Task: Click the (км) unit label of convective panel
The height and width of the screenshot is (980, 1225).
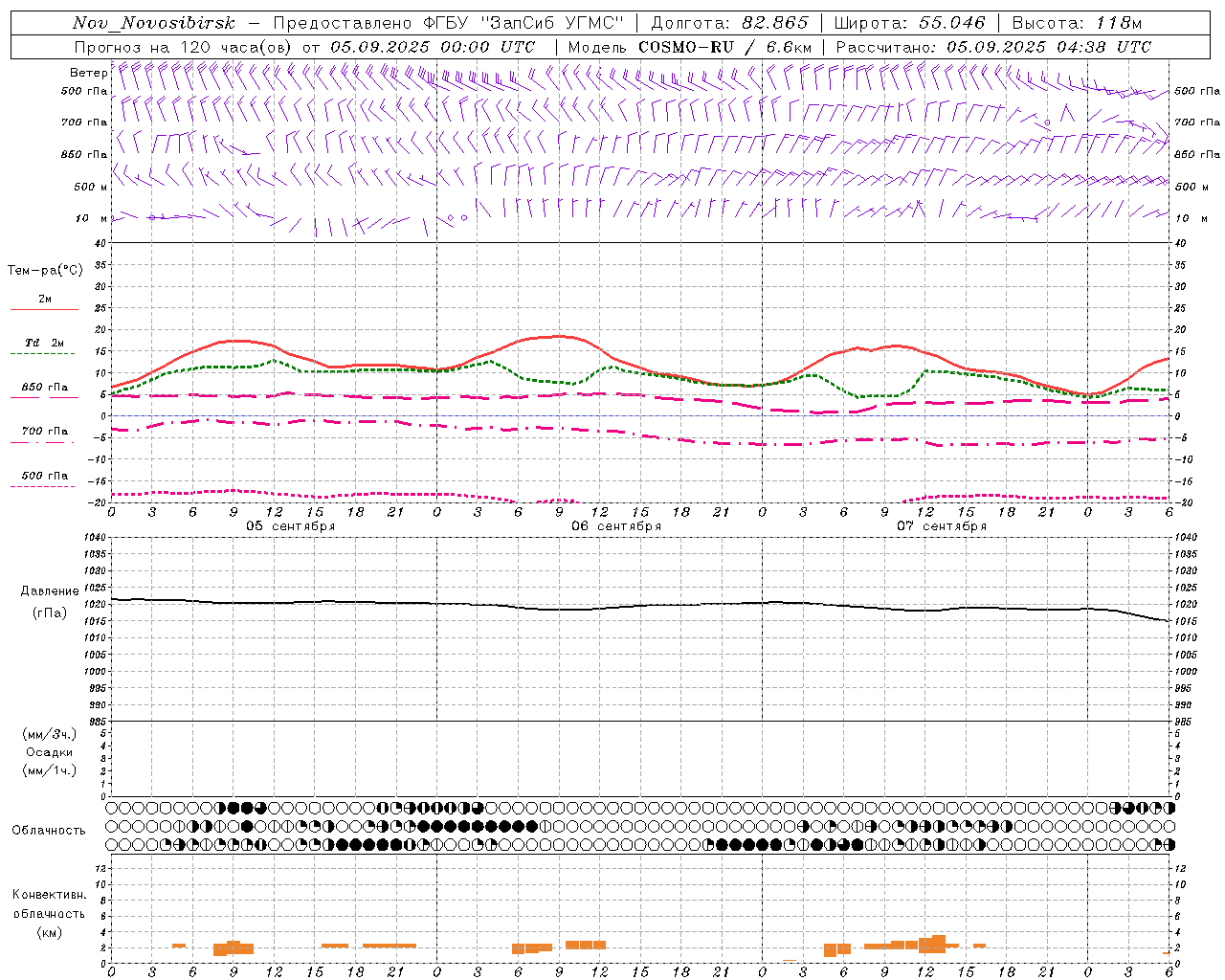Action: tap(50, 932)
